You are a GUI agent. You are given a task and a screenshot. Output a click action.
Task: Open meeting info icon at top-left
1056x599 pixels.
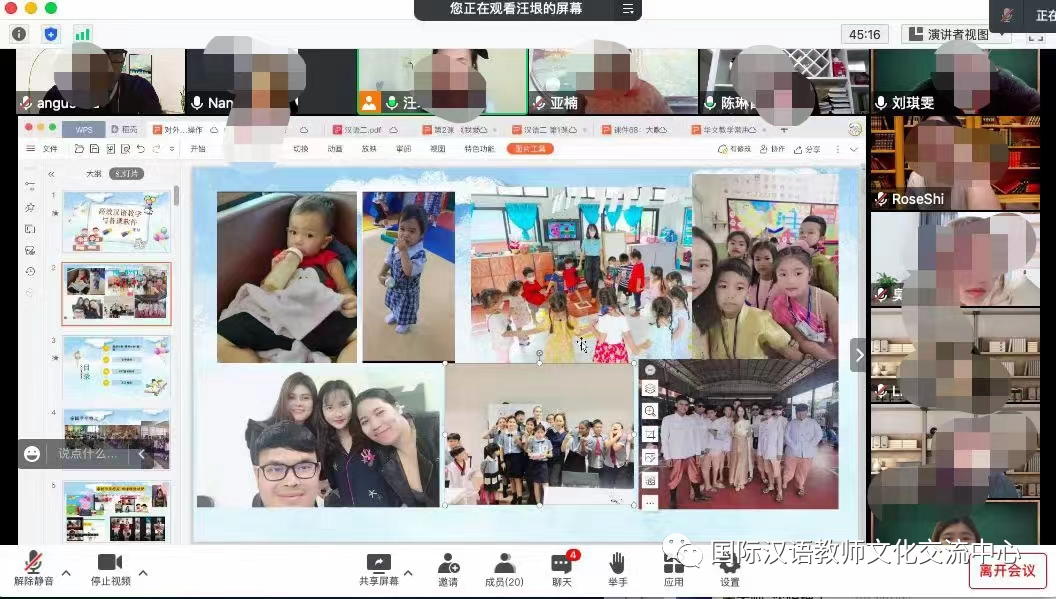point(19,34)
